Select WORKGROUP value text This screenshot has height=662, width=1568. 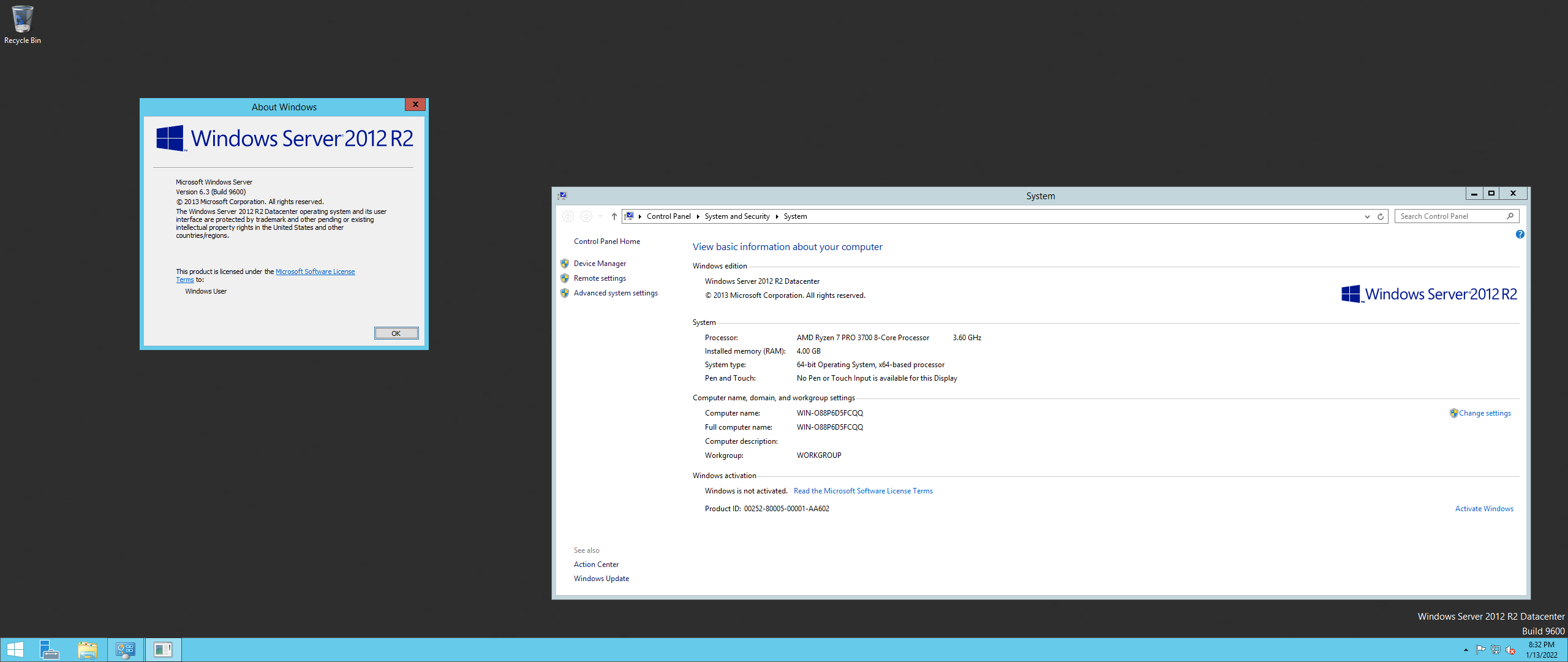tap(819, 455)
